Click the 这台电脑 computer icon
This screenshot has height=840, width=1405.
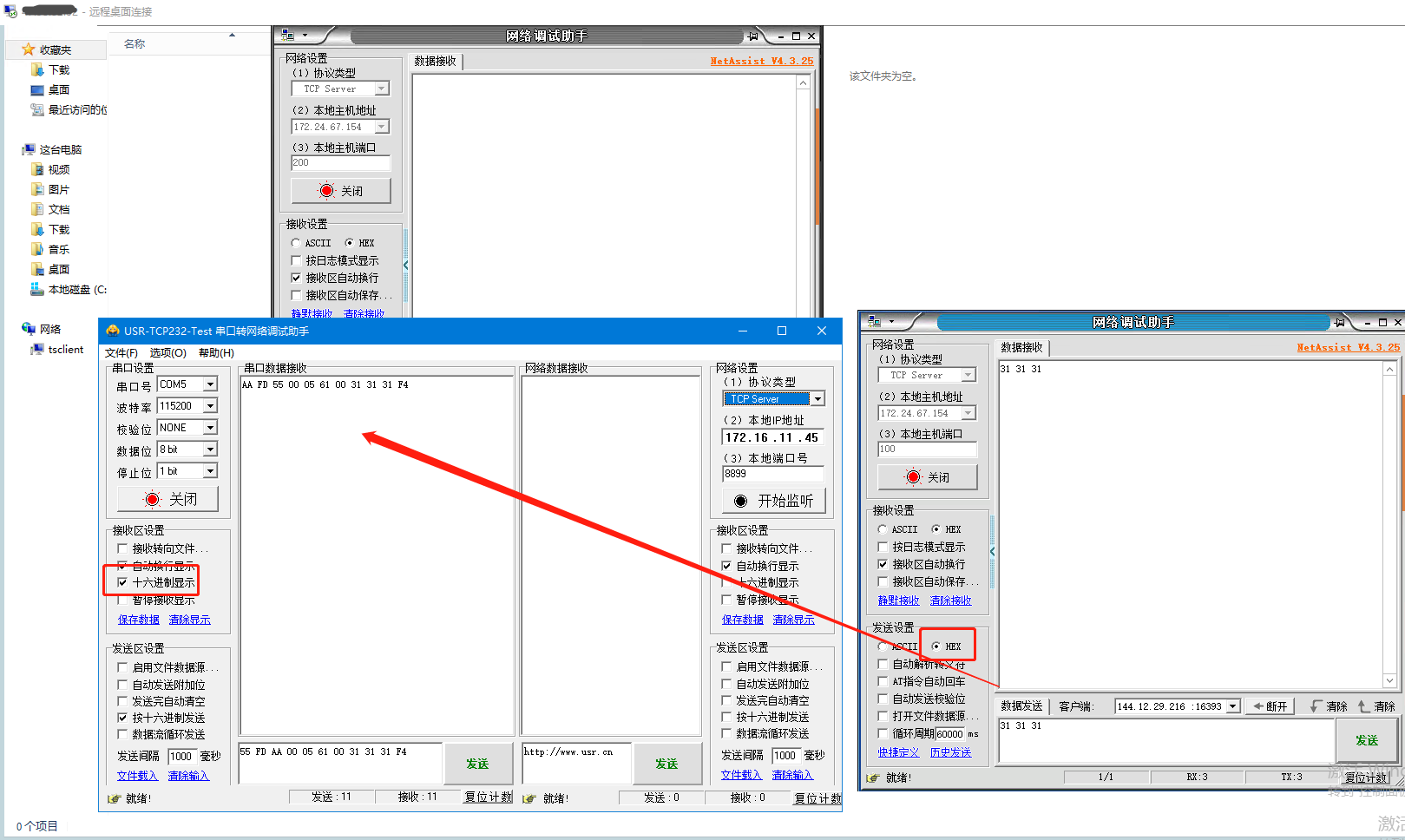(29, 149)
